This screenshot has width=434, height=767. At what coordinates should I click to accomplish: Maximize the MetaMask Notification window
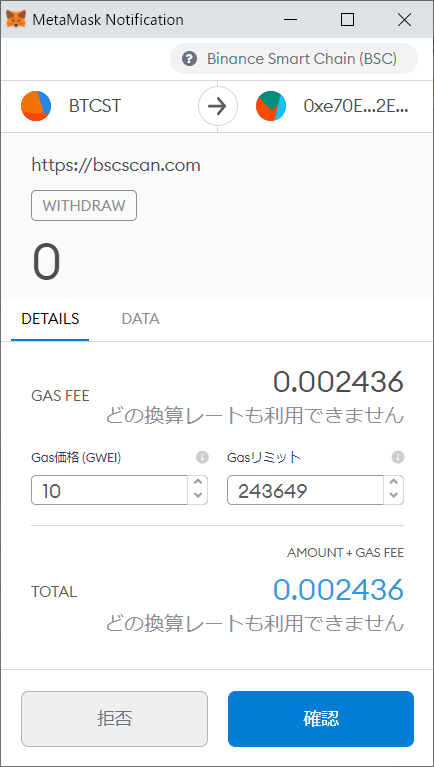tap(347, 20)
